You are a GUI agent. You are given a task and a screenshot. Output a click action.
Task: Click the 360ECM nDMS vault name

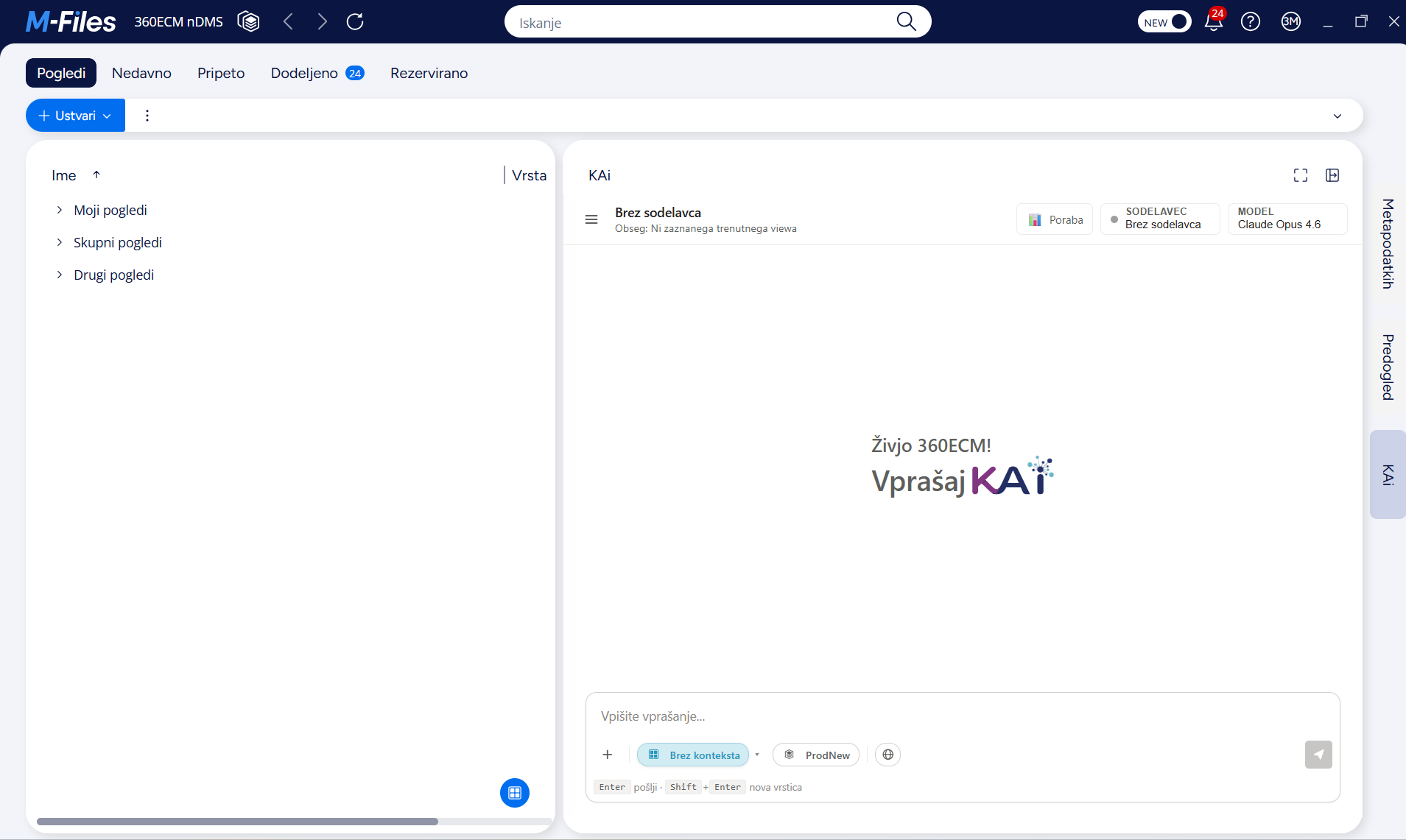(x=178, y=22)
